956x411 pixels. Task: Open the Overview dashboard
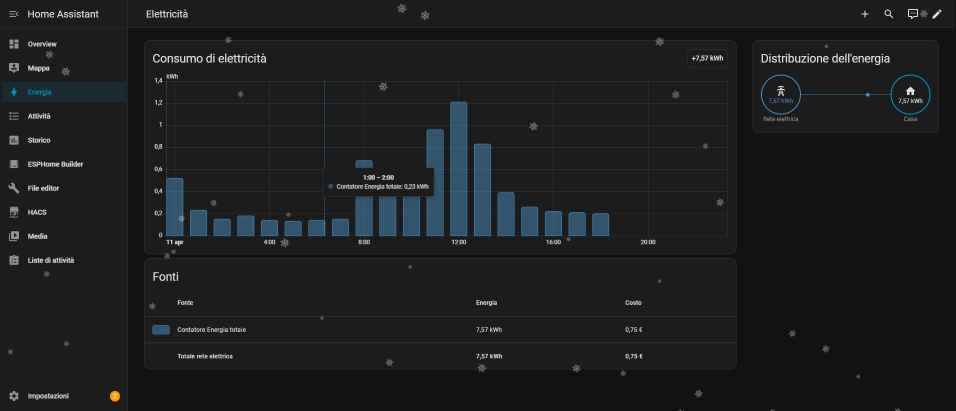click(42, 44)
